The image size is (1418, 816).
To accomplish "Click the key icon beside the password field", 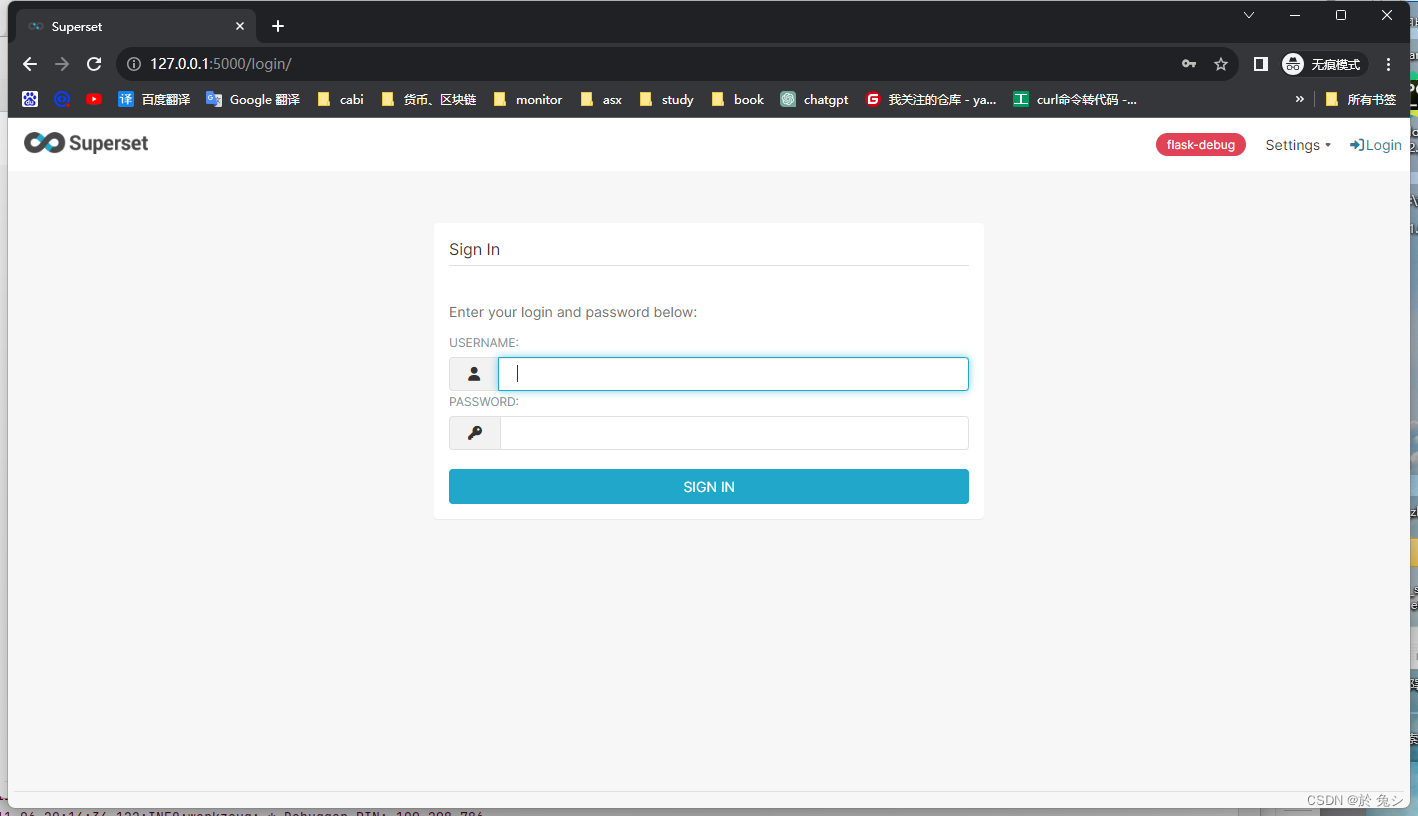I will point(475,433).
